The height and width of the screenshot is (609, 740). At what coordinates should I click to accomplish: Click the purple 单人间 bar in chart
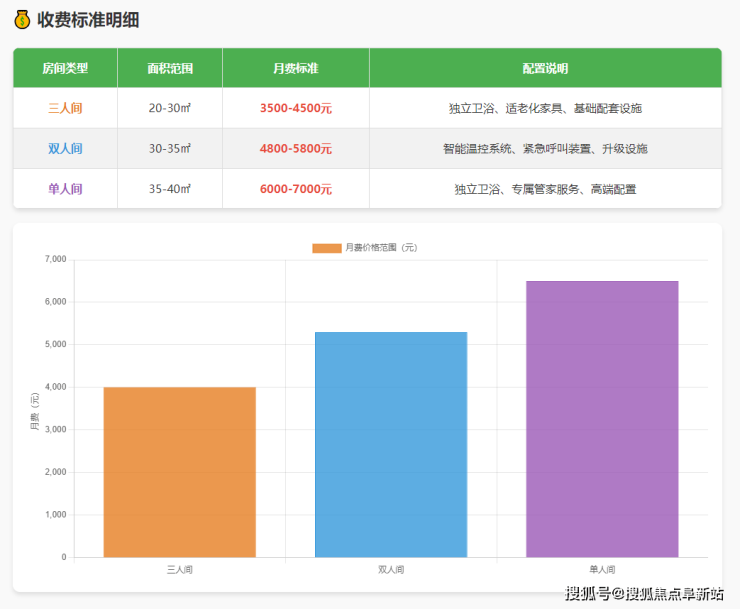pyautogui.click(x=602, y=418)
